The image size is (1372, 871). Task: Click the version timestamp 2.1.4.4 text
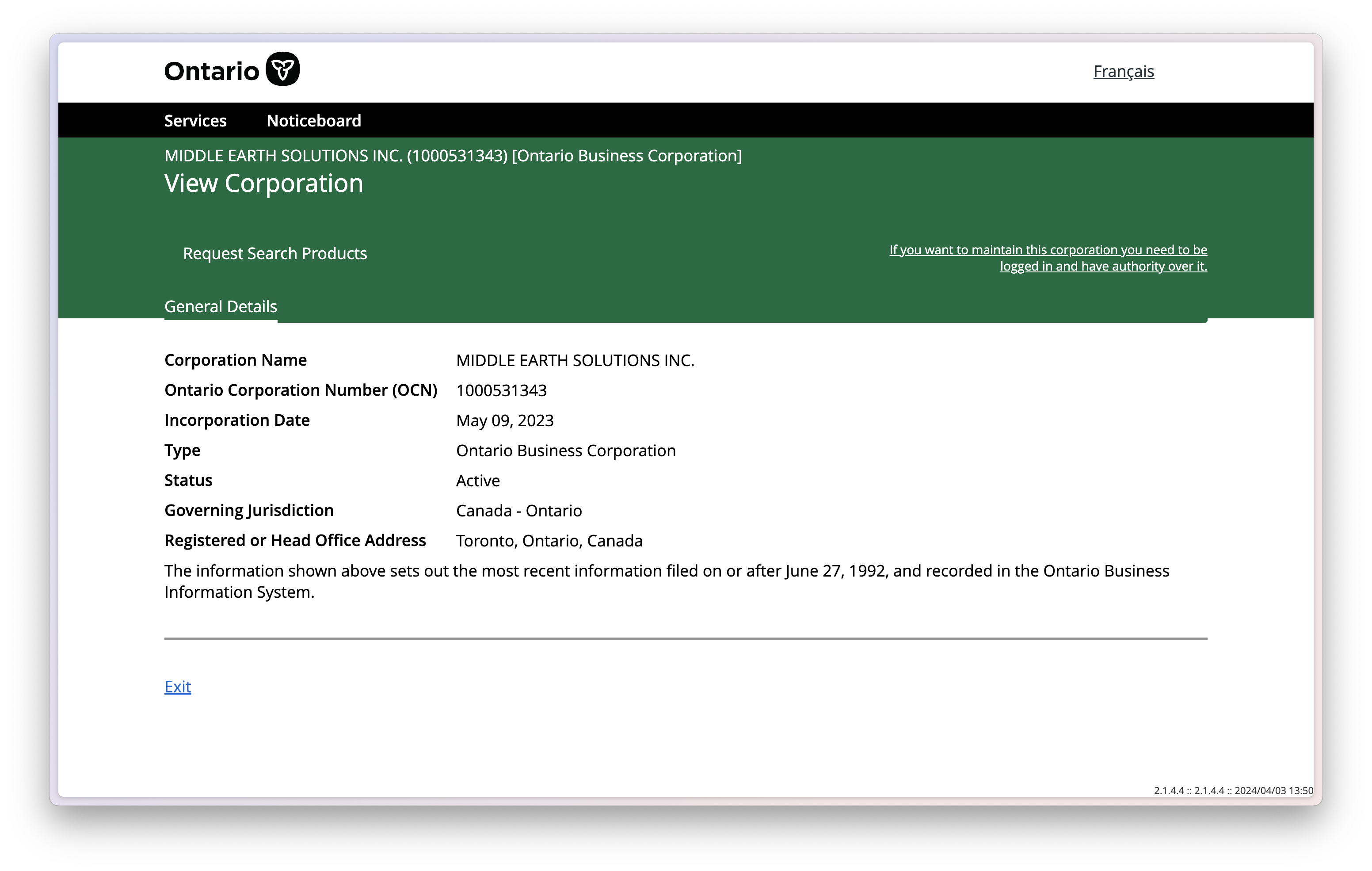1234,791
